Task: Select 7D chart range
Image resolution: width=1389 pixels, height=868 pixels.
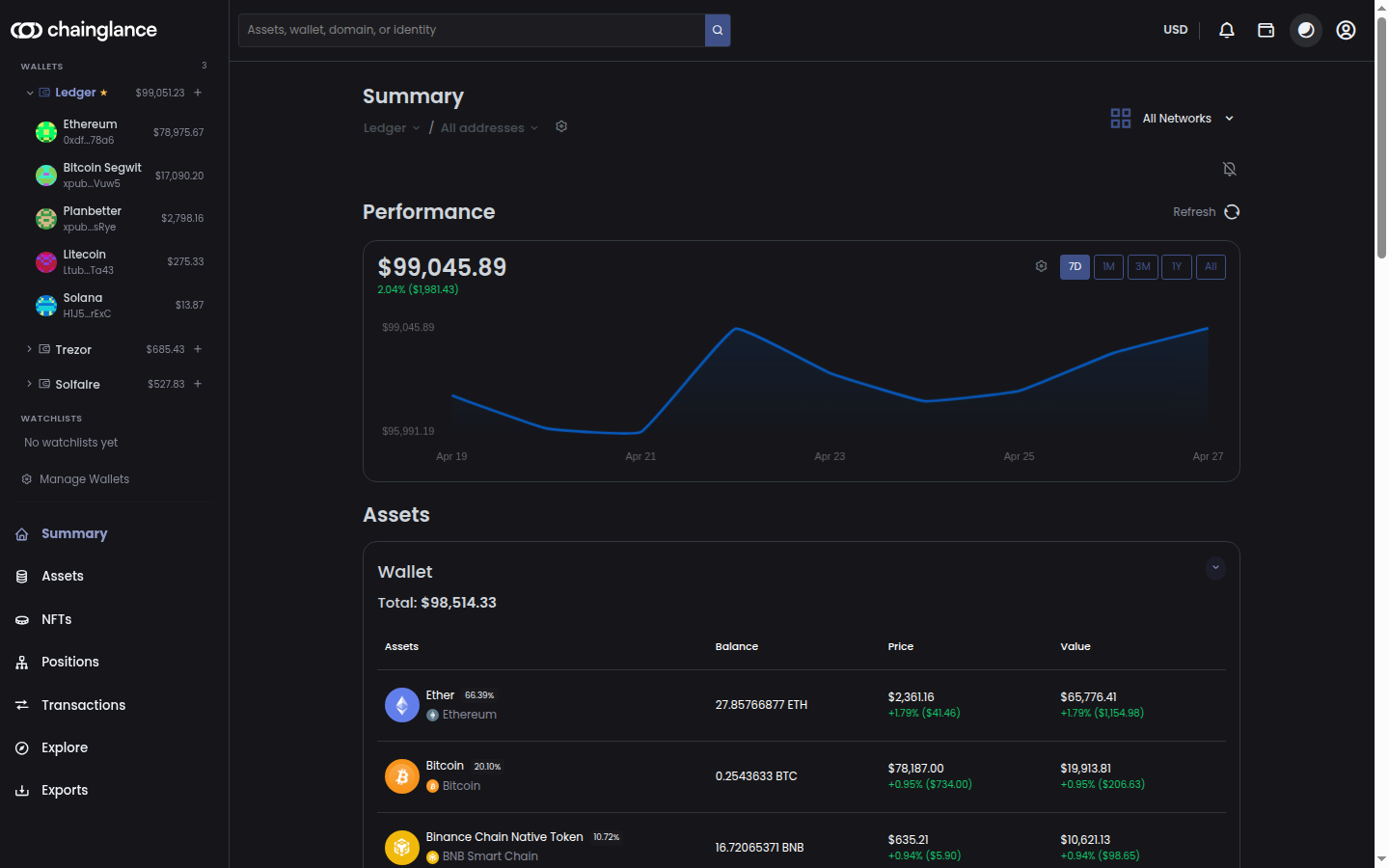Action: (x=1075, y=267)
